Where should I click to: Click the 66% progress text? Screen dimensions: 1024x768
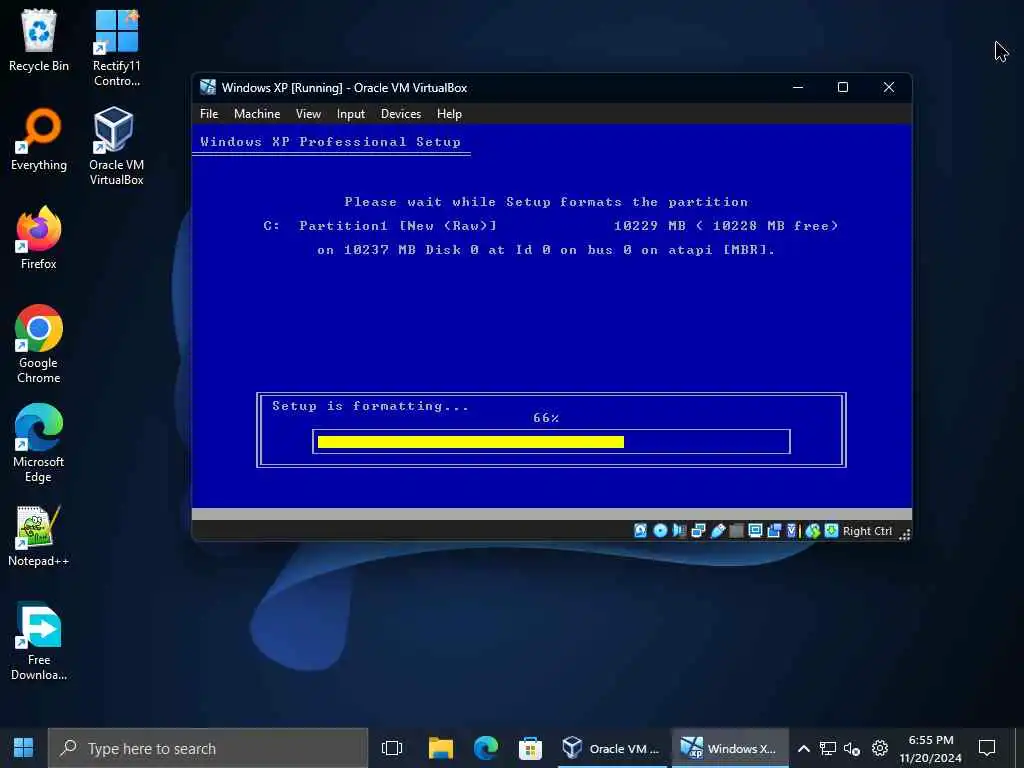tap(546, 418)
